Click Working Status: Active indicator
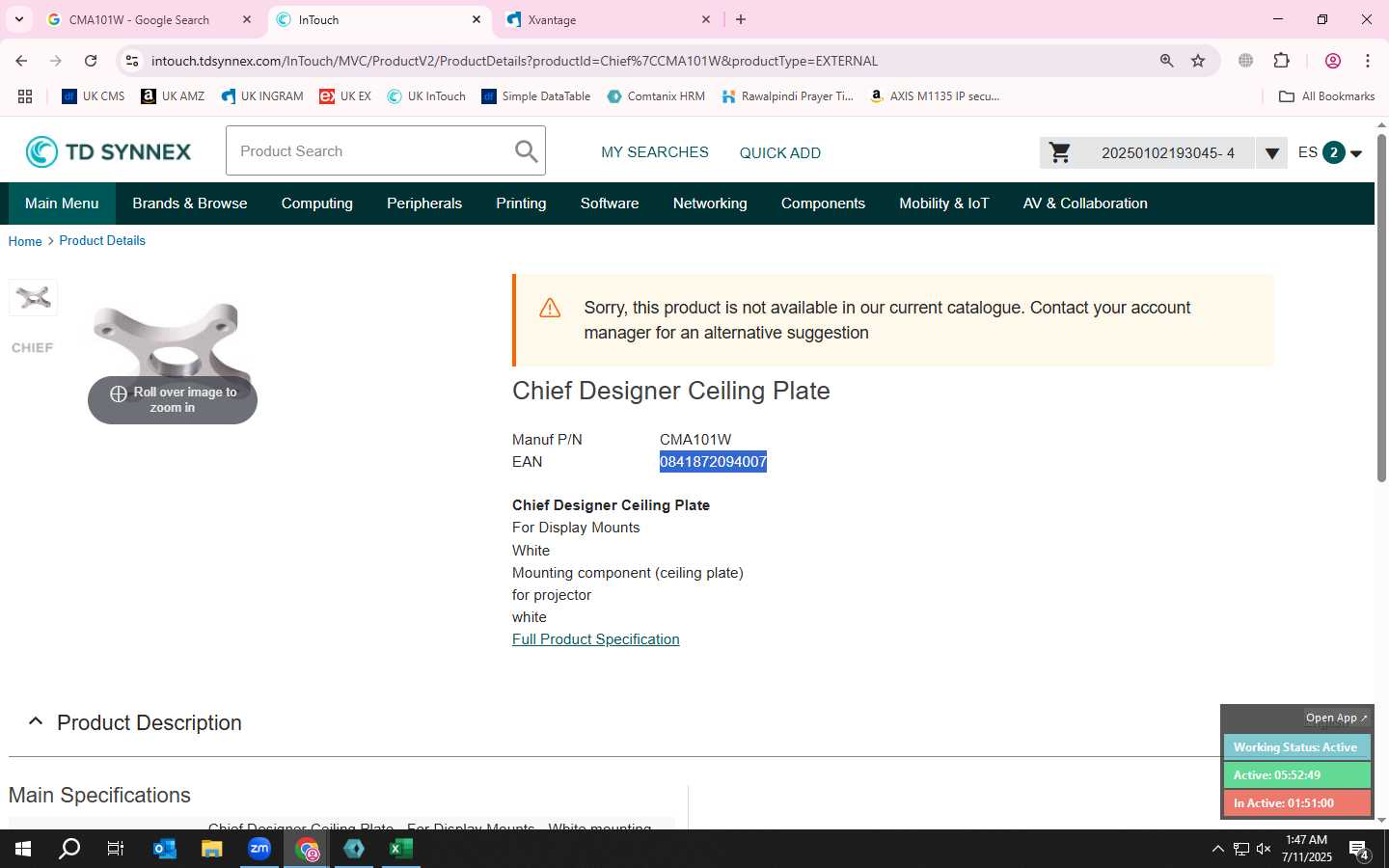 1296,747
